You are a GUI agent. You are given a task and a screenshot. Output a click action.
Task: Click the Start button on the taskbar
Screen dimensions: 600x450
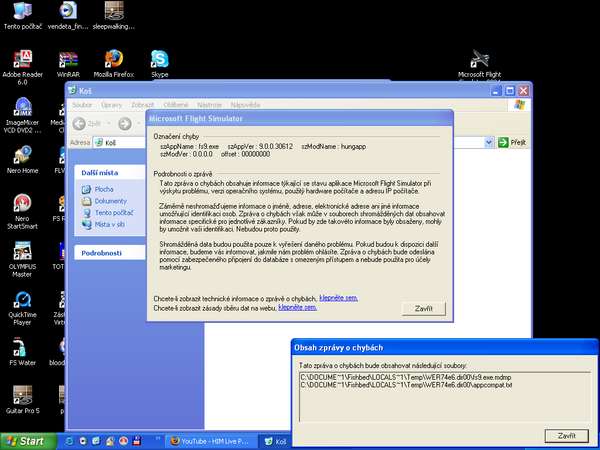[x=28, y=441]
